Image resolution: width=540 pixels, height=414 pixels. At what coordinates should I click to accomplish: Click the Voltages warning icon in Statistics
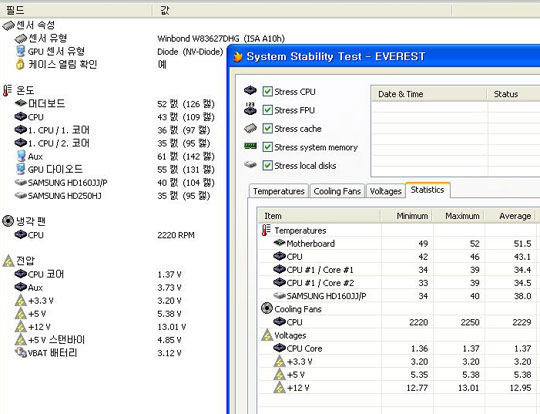point(267,335)
